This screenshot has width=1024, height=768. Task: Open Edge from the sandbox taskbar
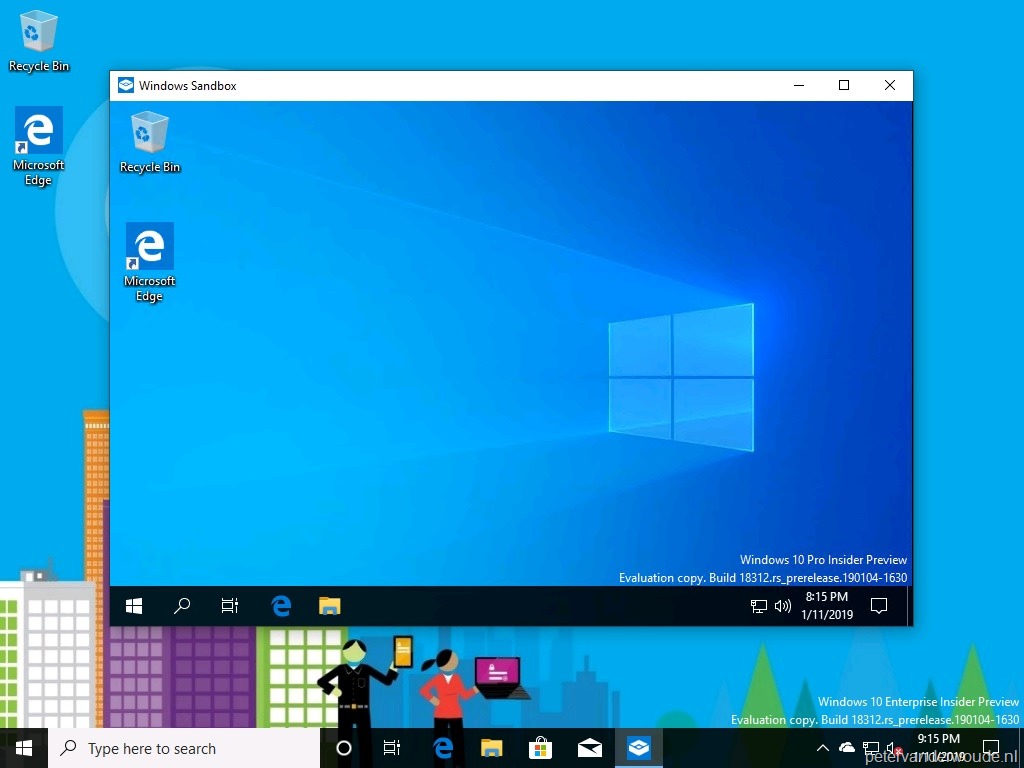(x=281, y=605)
